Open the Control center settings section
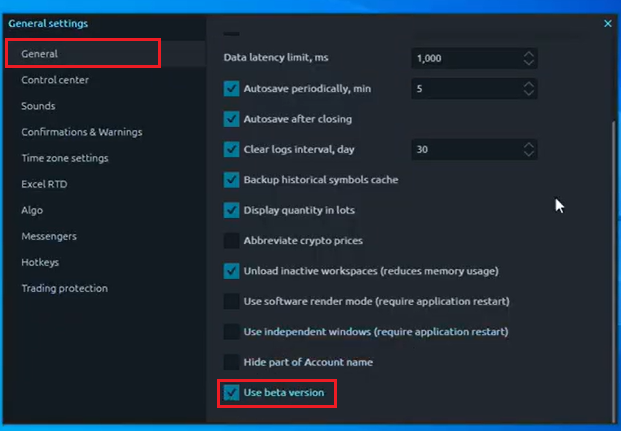The image size is (621, 431). [x=55, y=80]
